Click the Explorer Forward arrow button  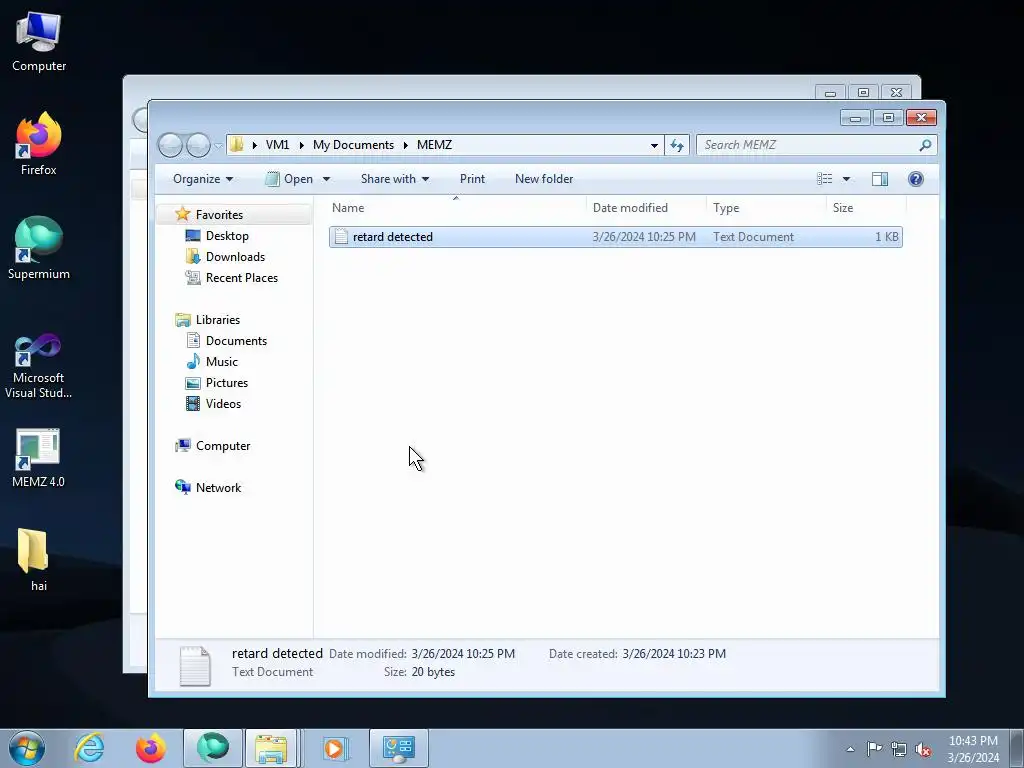click(x=198, y=145)
